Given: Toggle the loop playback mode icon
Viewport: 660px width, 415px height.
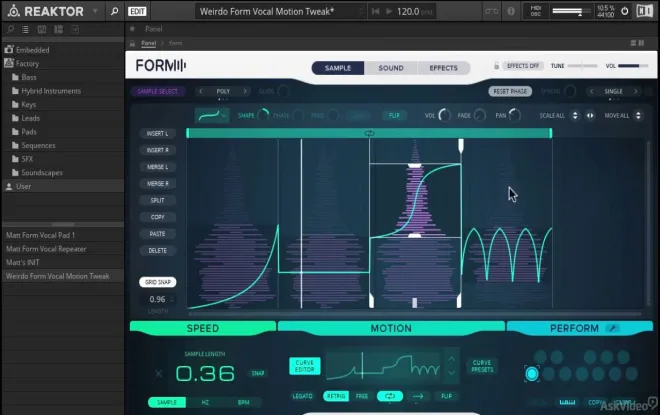Looking at the screenshot, I should point(390,396).
